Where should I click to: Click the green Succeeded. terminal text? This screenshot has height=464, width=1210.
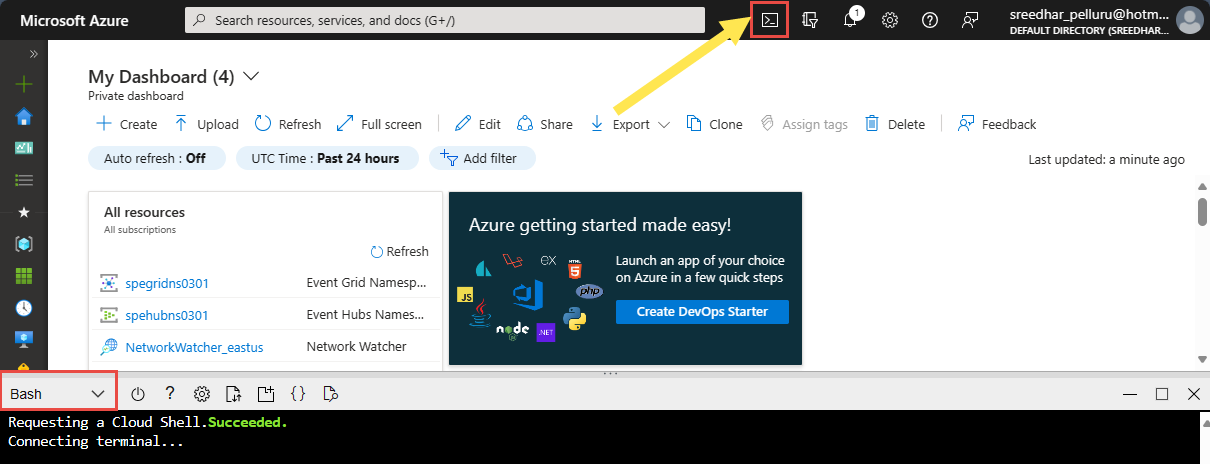[x=247, y=423]
